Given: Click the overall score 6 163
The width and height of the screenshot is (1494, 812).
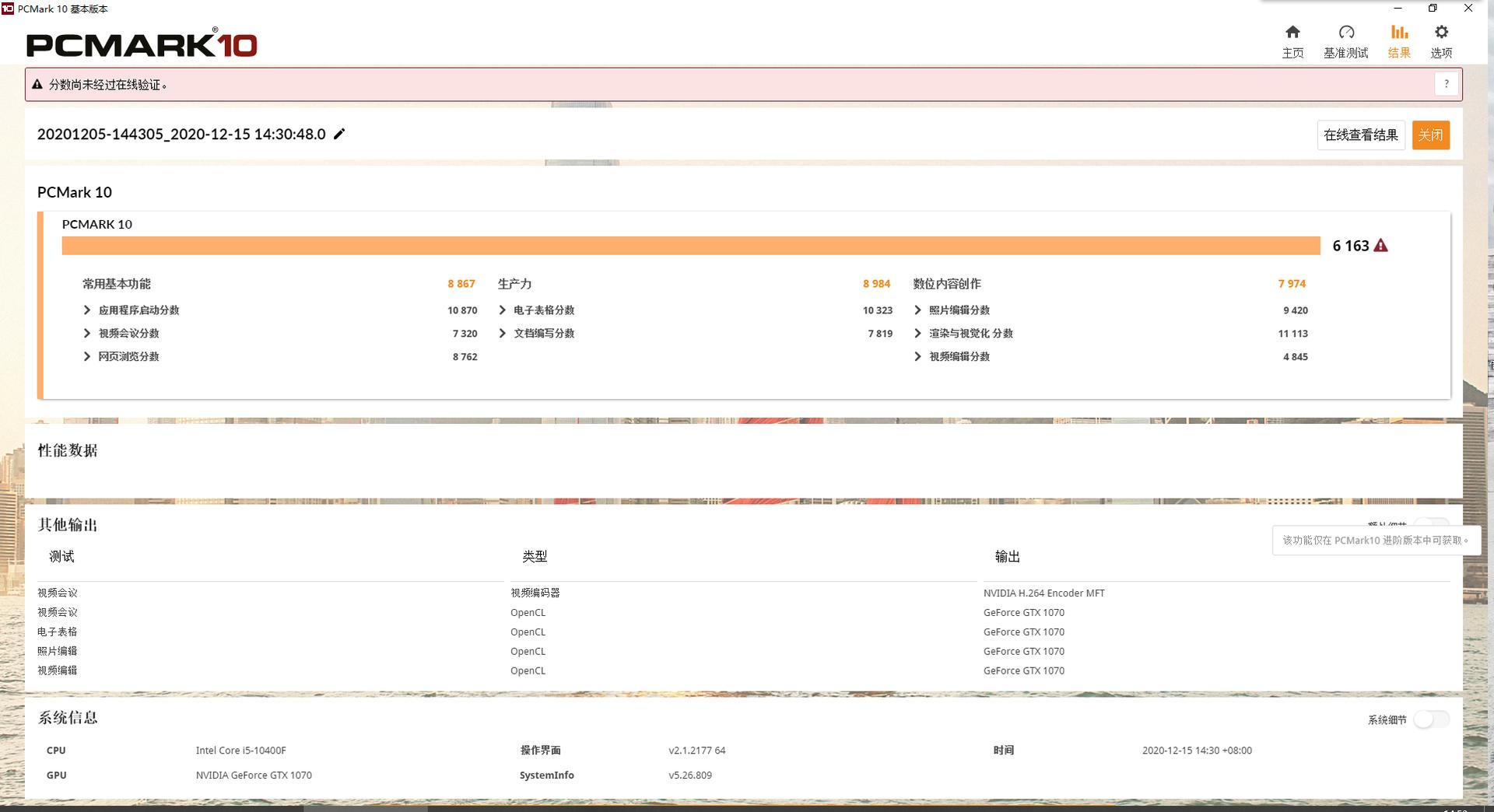Looking at the screenshot, I should click(1351, 246).
